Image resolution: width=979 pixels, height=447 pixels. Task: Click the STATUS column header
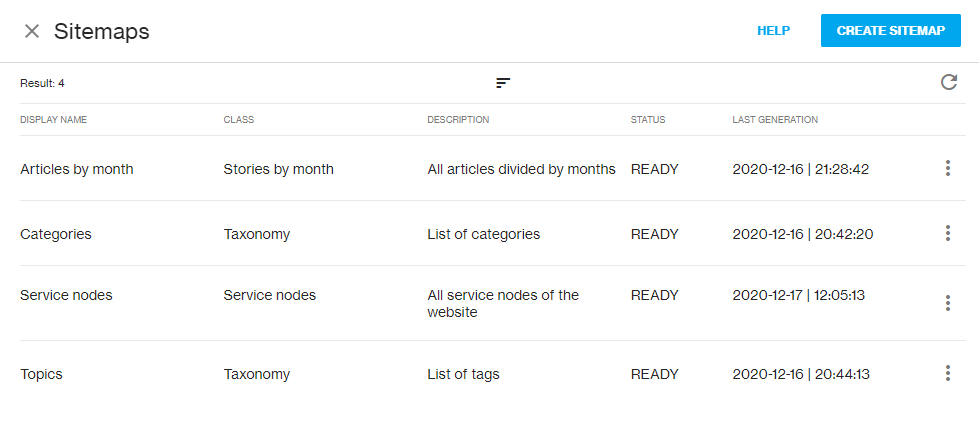pos(648,120)
